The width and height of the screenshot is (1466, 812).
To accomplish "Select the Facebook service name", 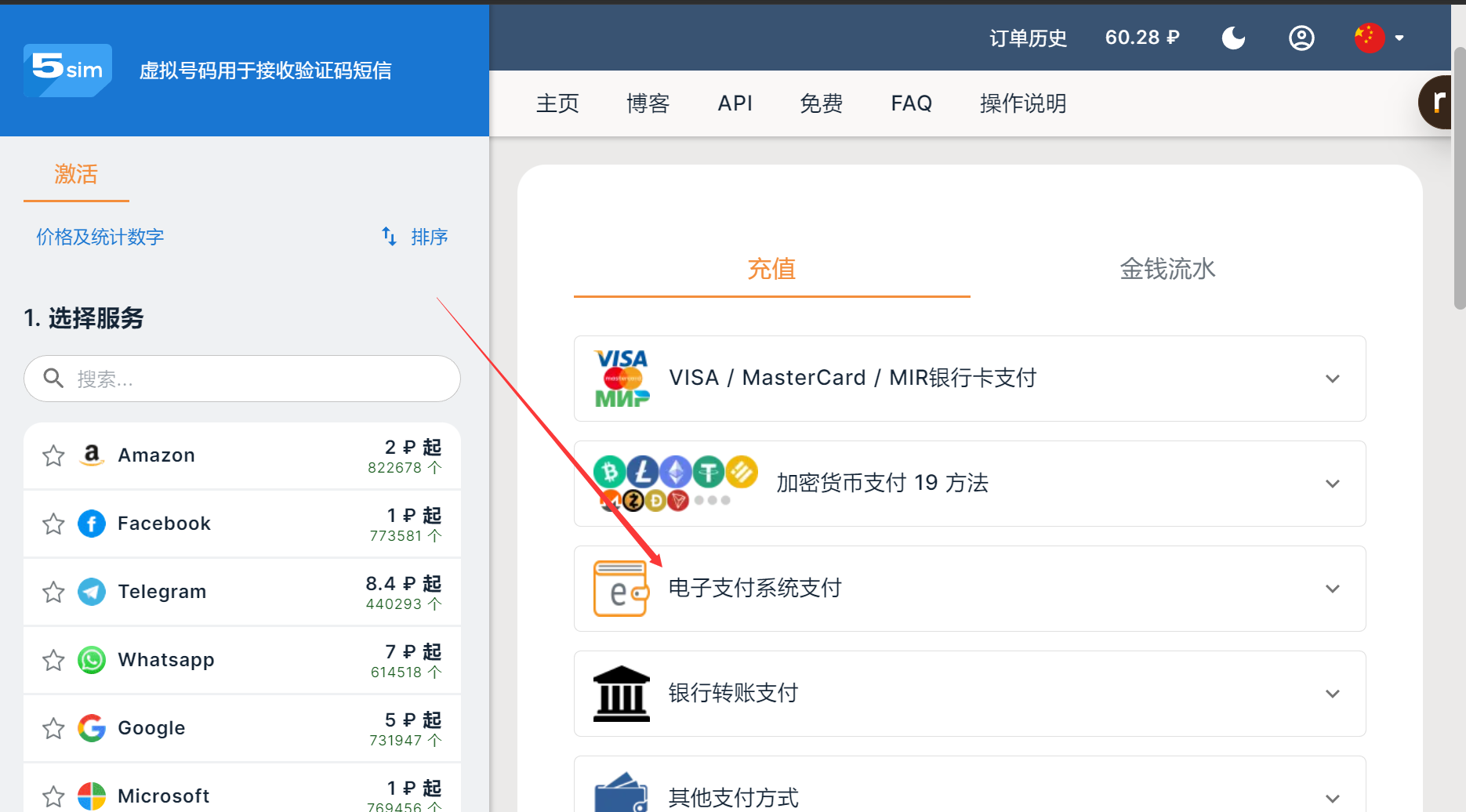I will pyautogui.click(x=164, y=524).
